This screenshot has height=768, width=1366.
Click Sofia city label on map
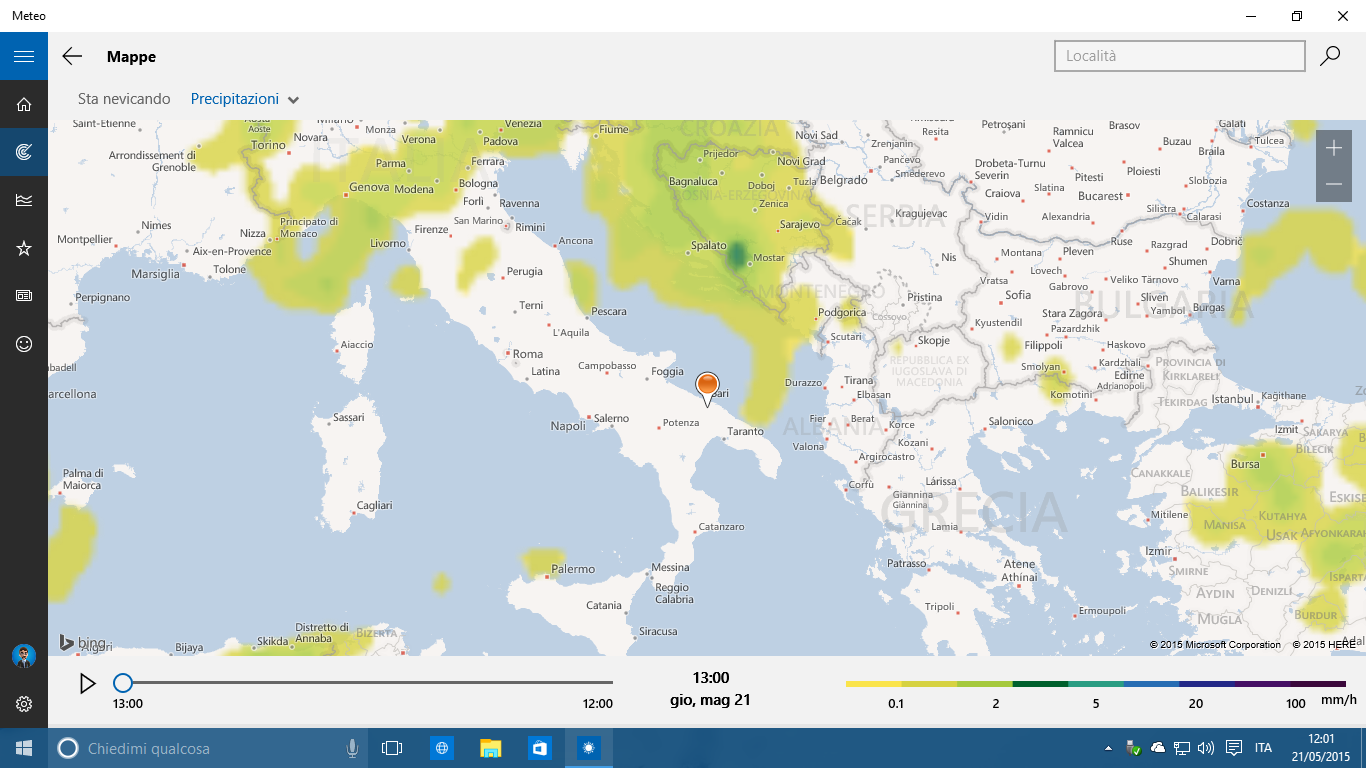pyautogui.click(x=1018, y=295)
